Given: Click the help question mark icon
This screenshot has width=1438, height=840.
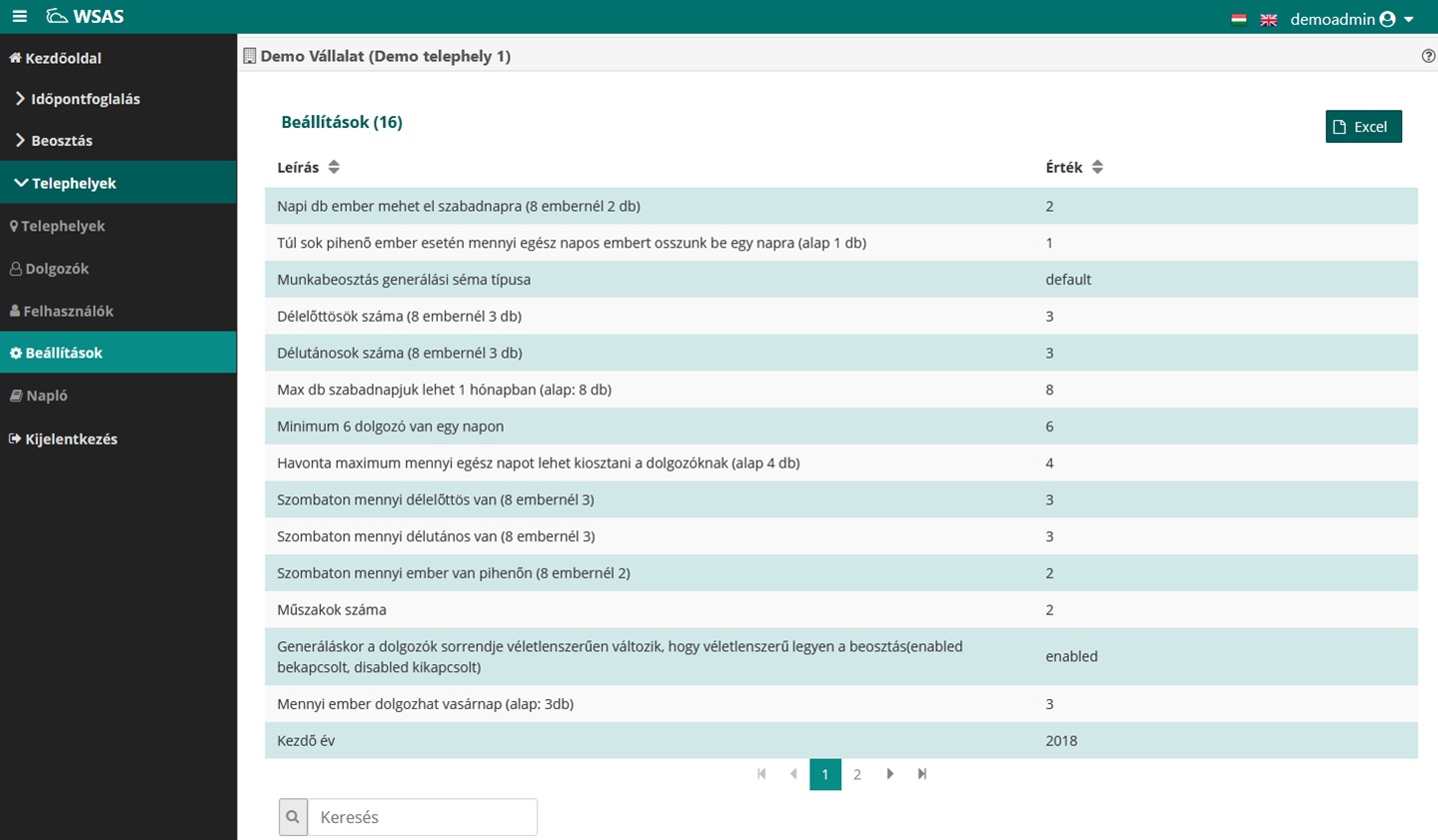Looking at the screenshot, I should point(1428,56).
